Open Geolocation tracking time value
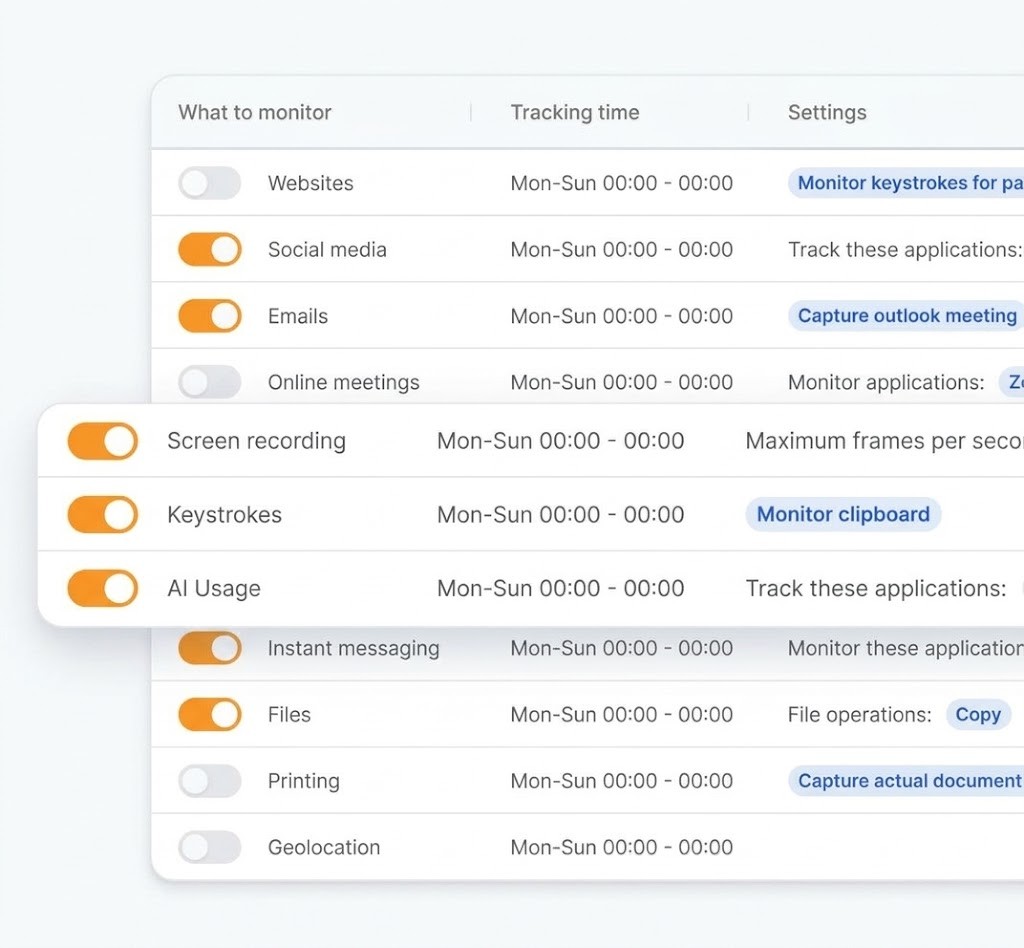Screen dimensions: 1024x948 click(622, 847)
